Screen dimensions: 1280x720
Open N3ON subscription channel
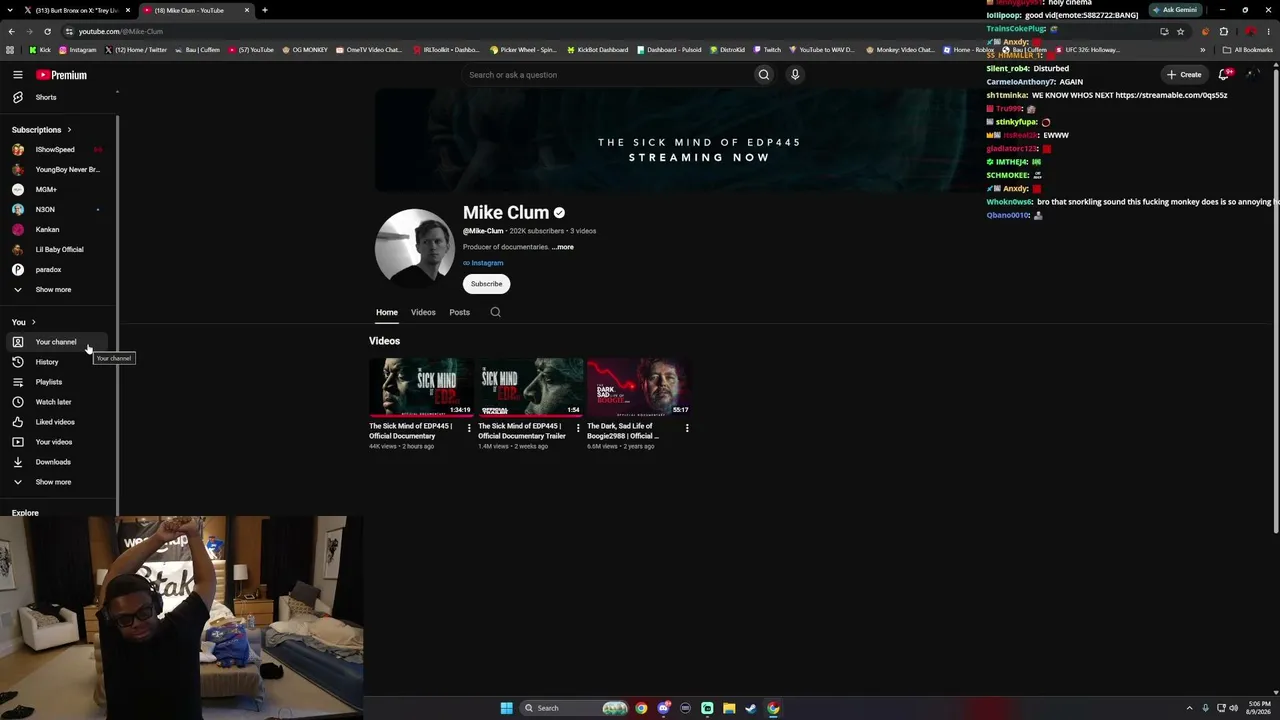[x=58, y=210]
